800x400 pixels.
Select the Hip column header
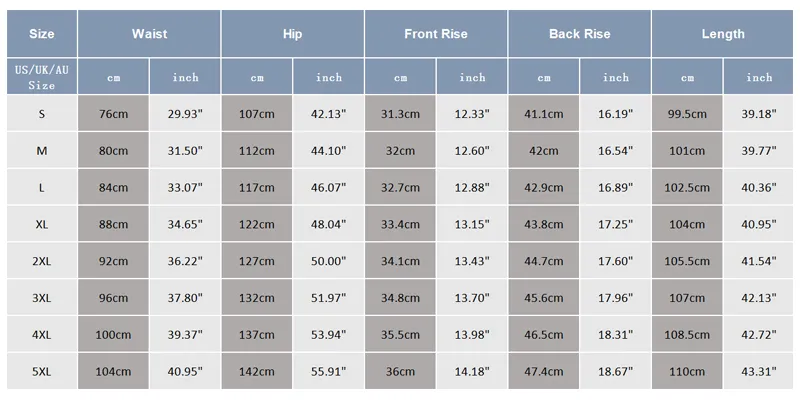[x=292, y=34]
